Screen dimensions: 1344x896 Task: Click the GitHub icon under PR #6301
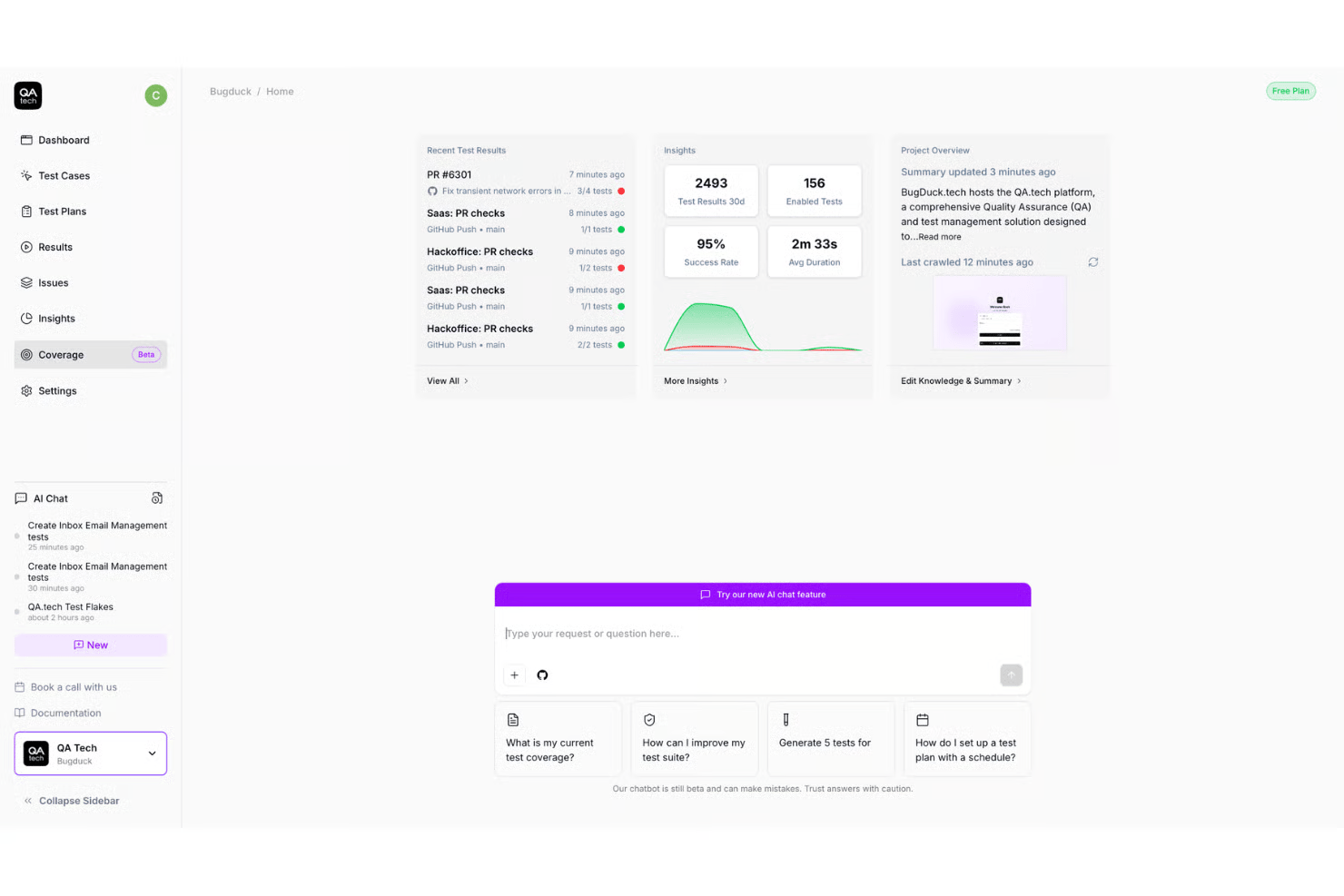[432, 192]
